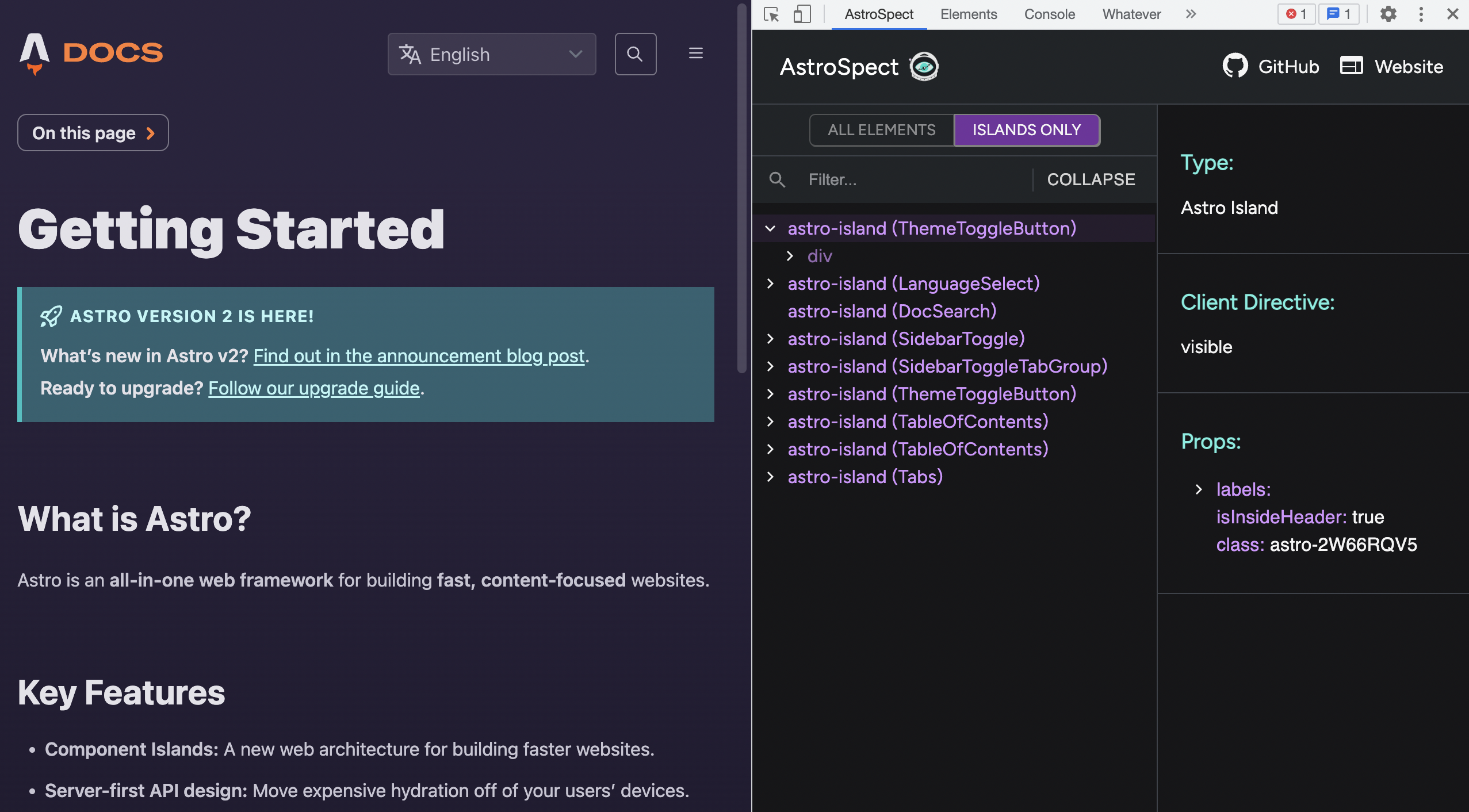Screen dimensions: 1469x812
Task: Open the GitHub link
Action: coord(1271,66)
